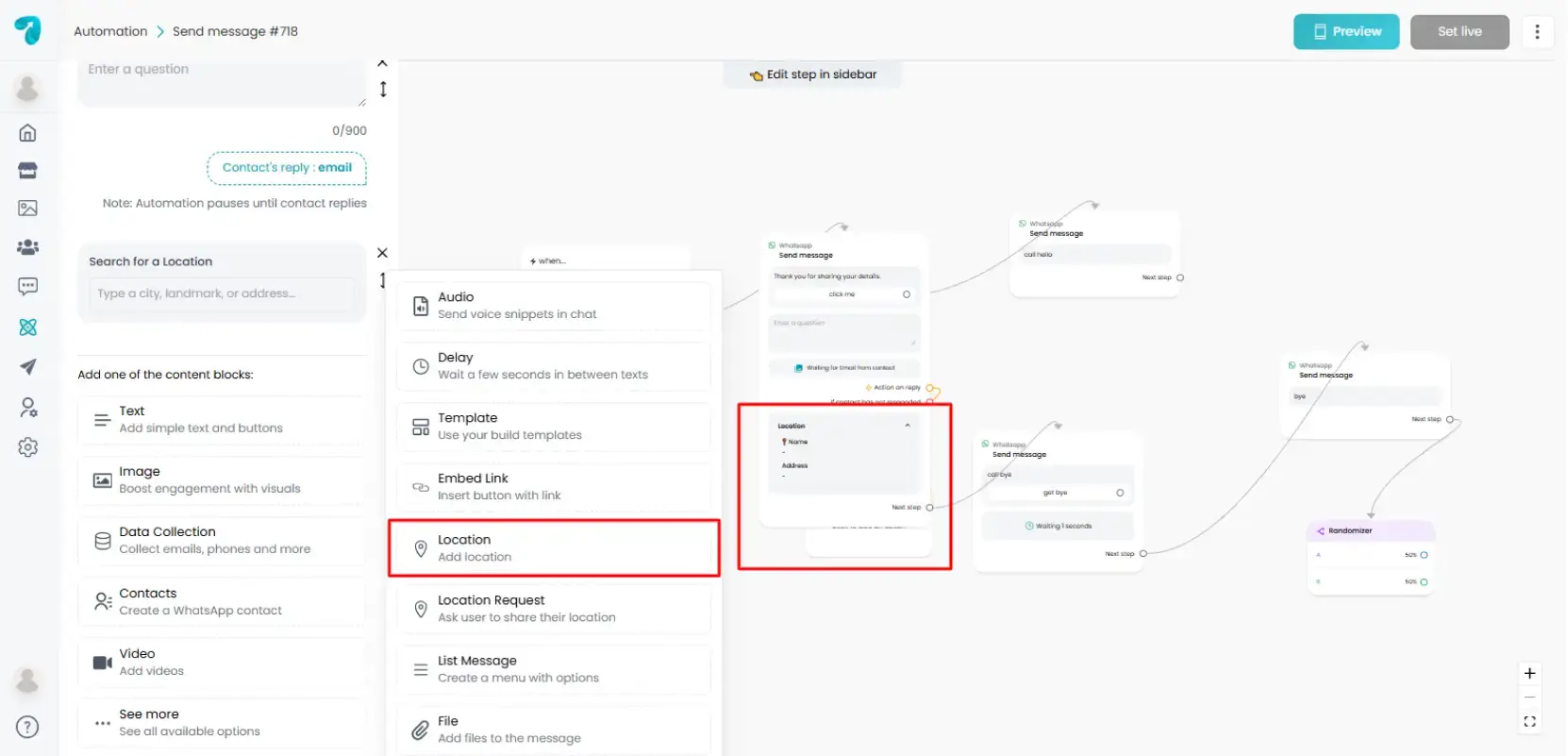Open the image gallery sidebar icon
The width and height of the screenshot is (1568, 756).
click(27, 209)
